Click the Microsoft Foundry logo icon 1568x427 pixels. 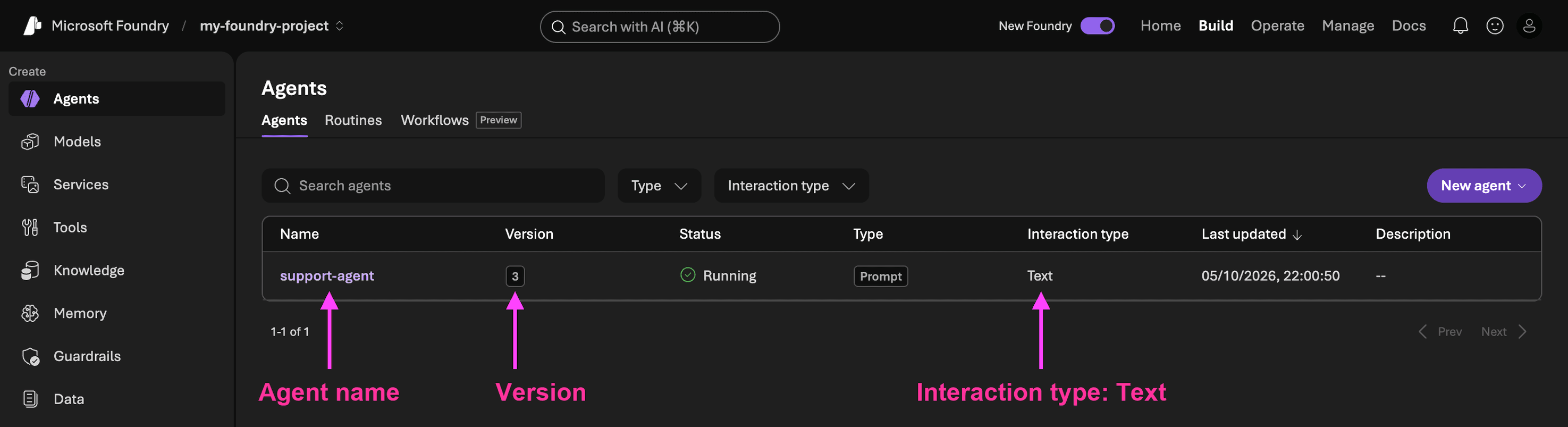point(32,26)
